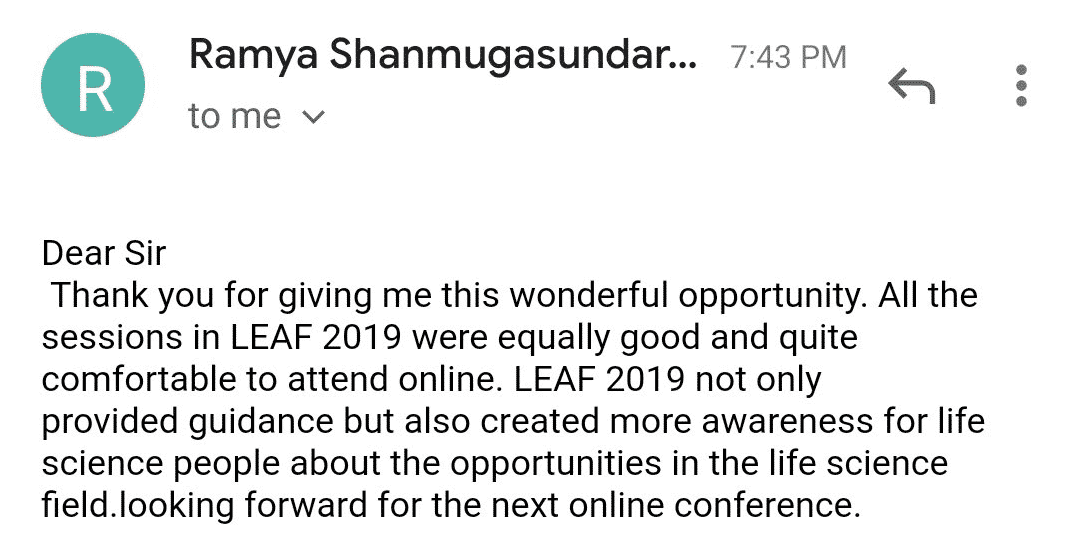This screenshot has height=545, width=1079.
Task: Open sender name Ramya Shanmugasundar...
Action: click(x=442, y=55)
